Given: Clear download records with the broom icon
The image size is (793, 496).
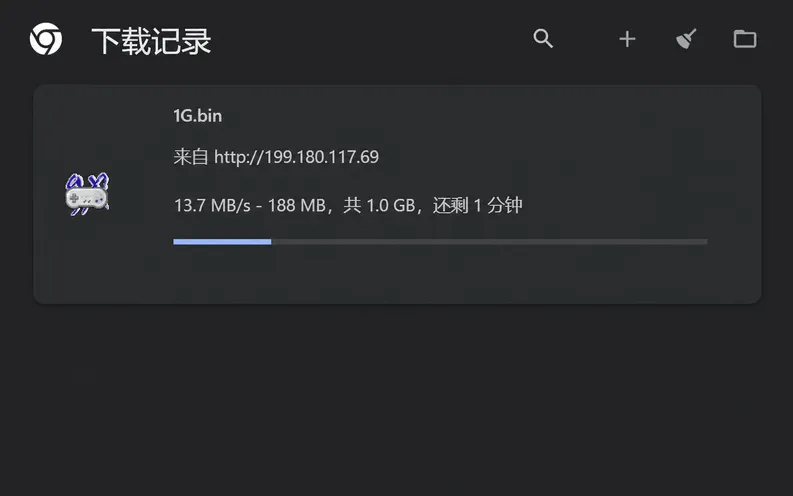Looking at the screenshot, I should 686,39.
